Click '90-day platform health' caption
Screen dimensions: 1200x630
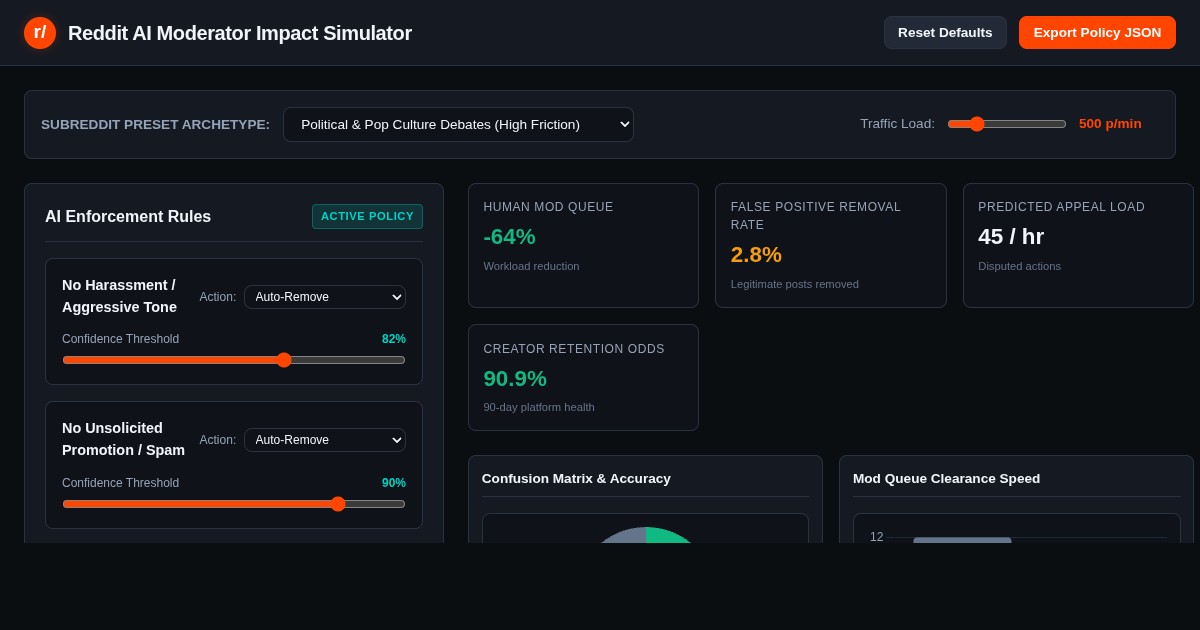point(539,407)
